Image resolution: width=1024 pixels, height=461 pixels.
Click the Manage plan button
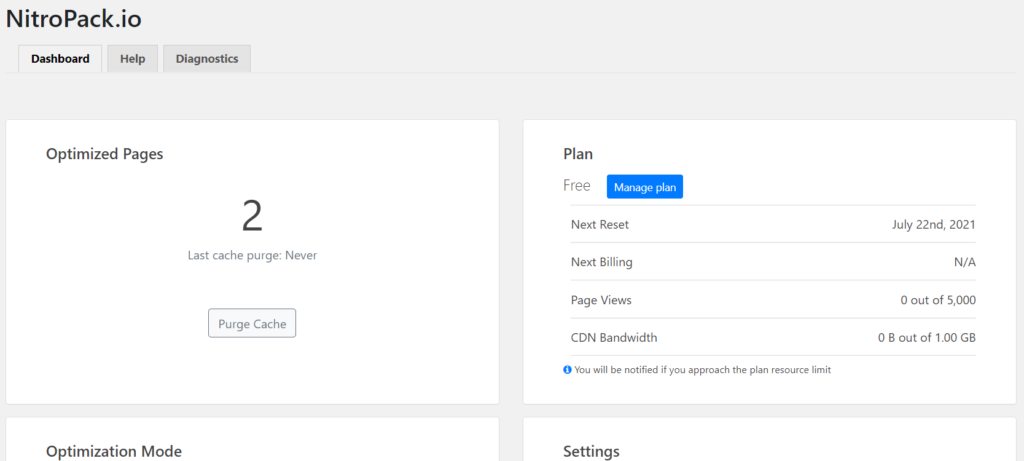coord(645,187)
